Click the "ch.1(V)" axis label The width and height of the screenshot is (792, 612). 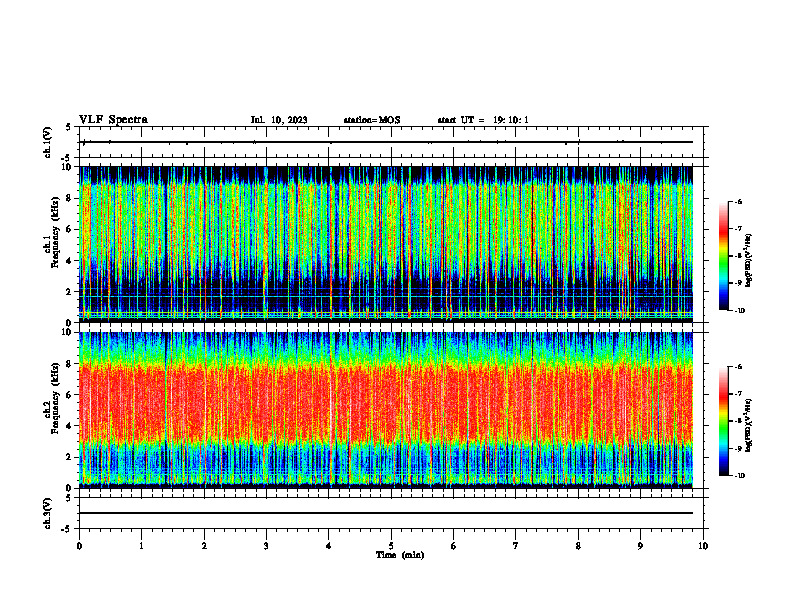point(48,142)
